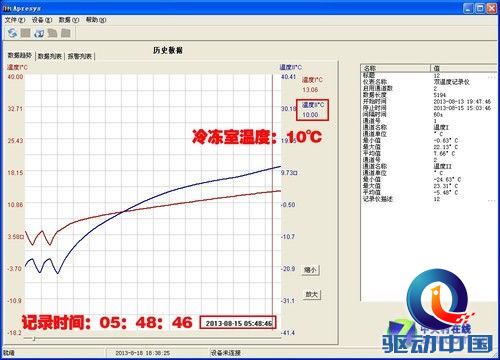Click the average value 7.66°C
The width and height of the screenshot is (500, 360).
click(444, 153)
